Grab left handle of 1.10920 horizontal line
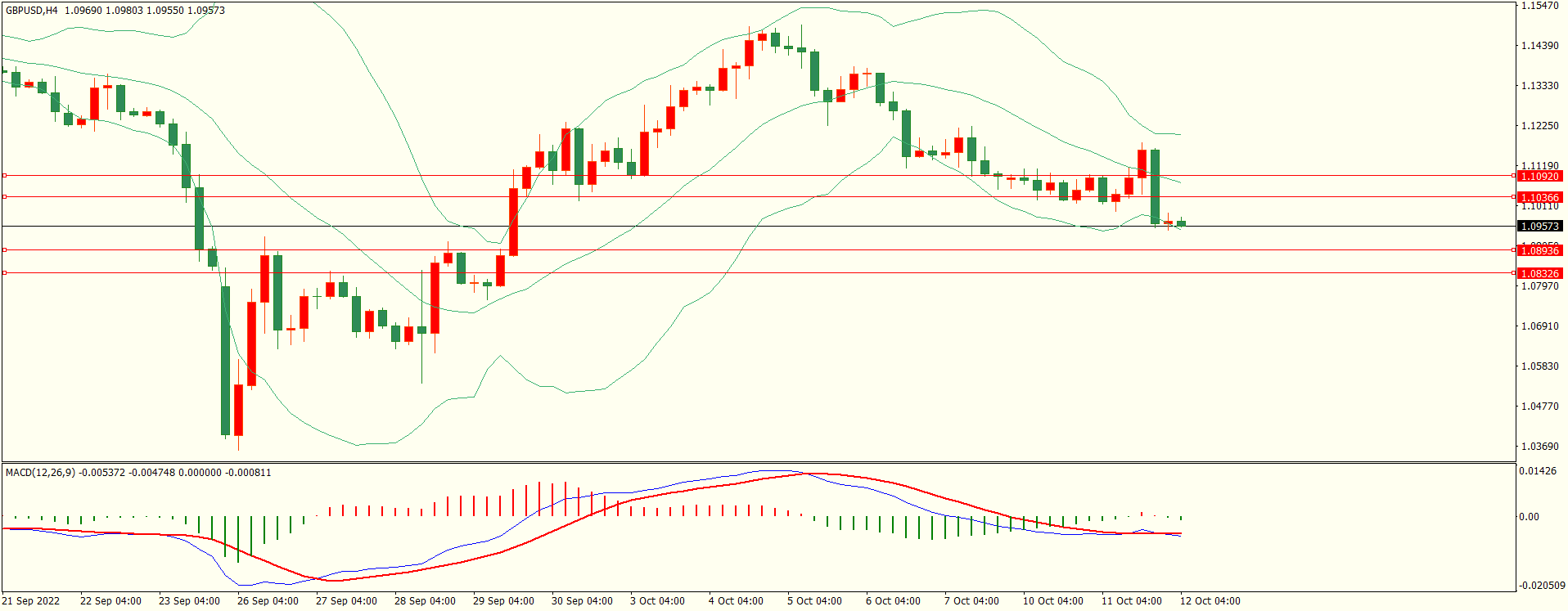The width and height of the screenshot is (1568, 611). (x=4, y=176)
